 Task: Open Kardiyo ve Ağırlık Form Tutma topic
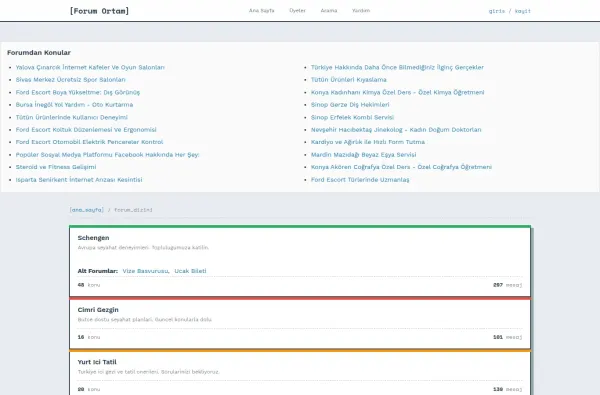368,142
